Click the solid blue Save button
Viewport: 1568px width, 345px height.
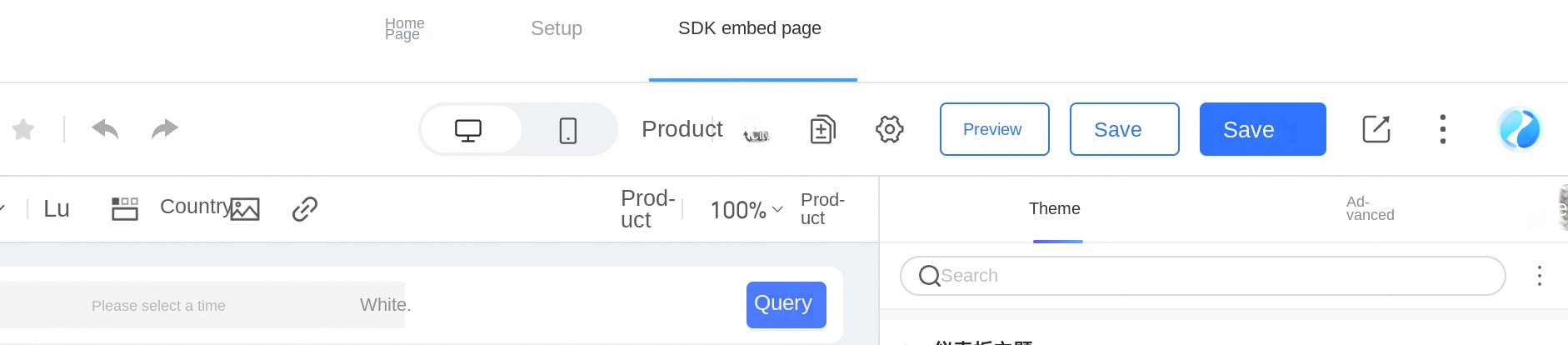coord(1262,129)
